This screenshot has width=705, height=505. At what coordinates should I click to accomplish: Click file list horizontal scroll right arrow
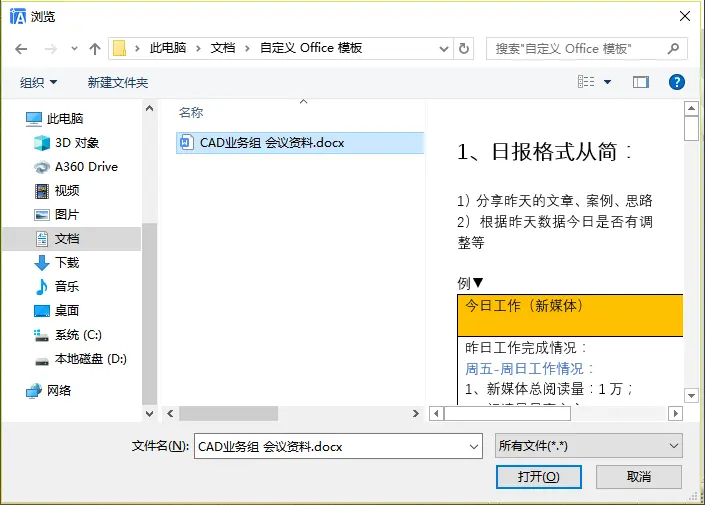point(416,413)
